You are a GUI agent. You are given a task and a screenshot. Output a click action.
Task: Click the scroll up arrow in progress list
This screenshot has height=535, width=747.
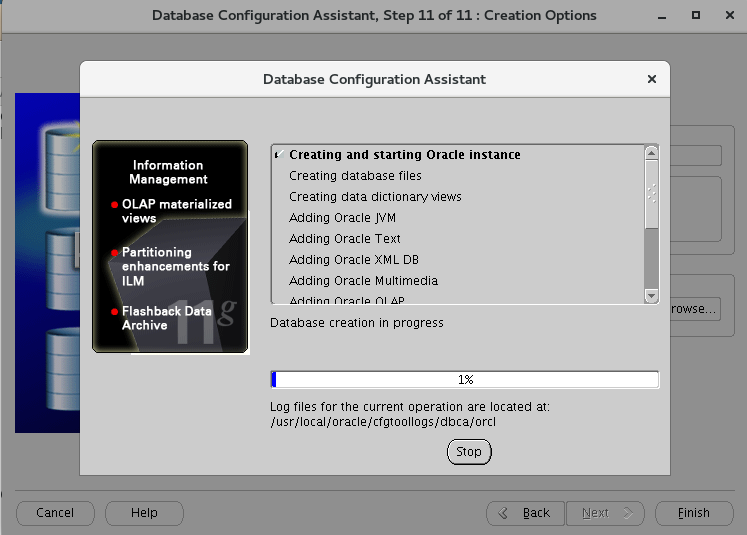(651, 153)
